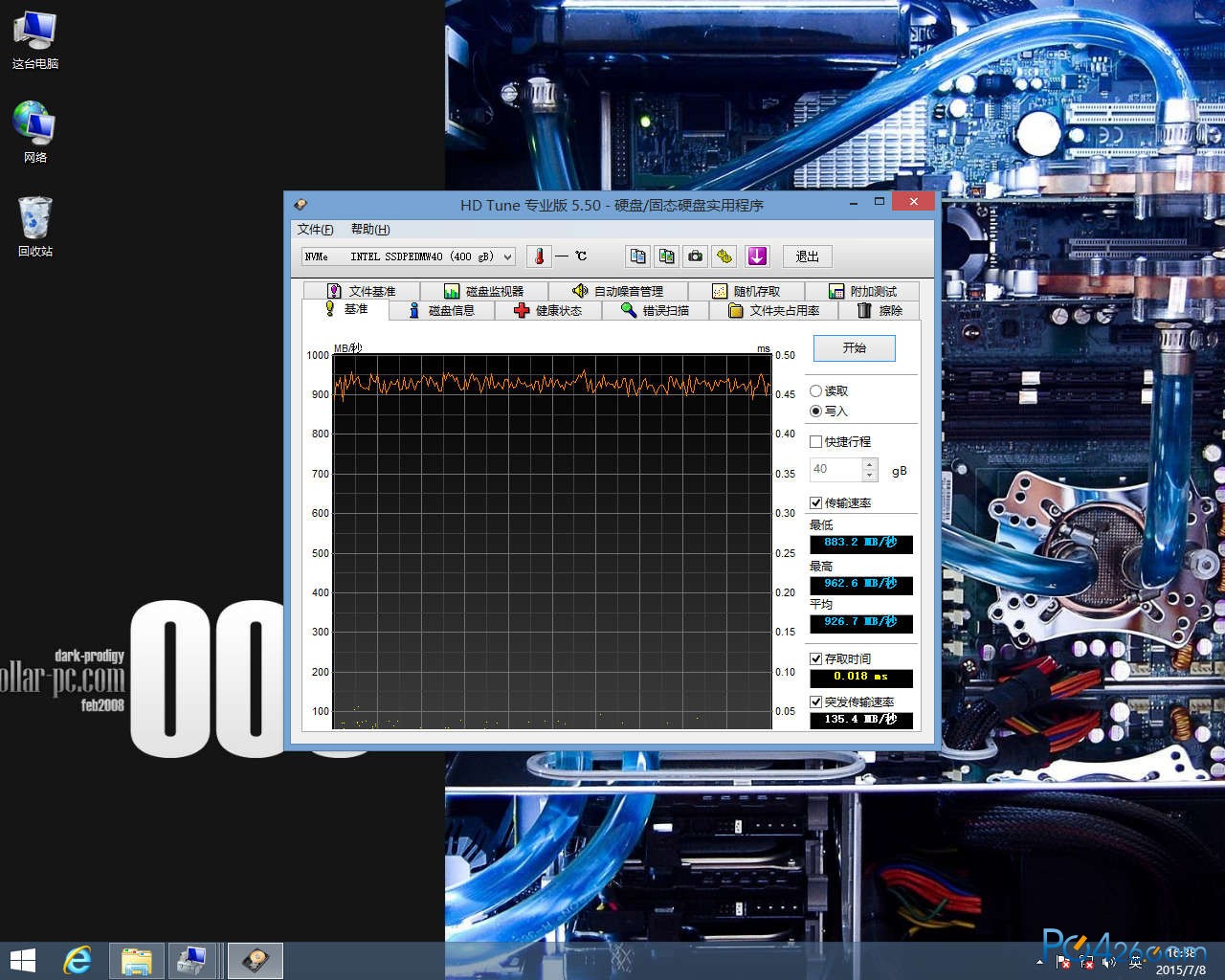The width and height of the screenshot is (1225, 980).
Task: Toggle the 存取时间 checkbox
Action: (x=815, y=658)
